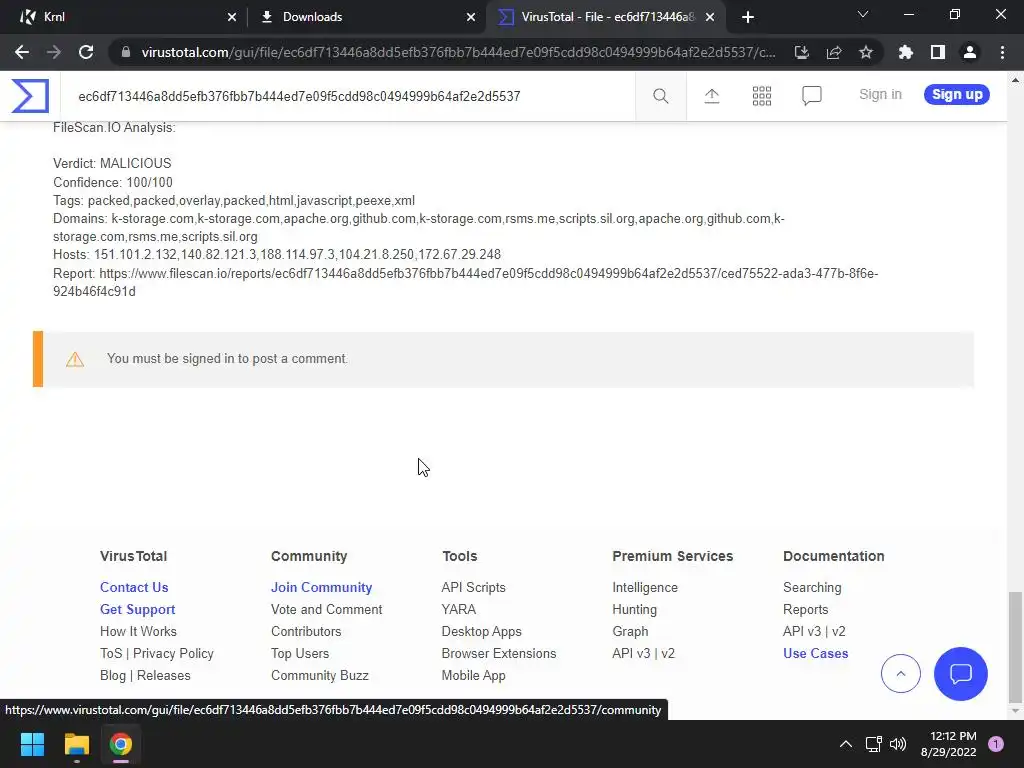This screenshot has width=1024, height=768.
Task: Click the site lock icon
Action: (126, 52)
